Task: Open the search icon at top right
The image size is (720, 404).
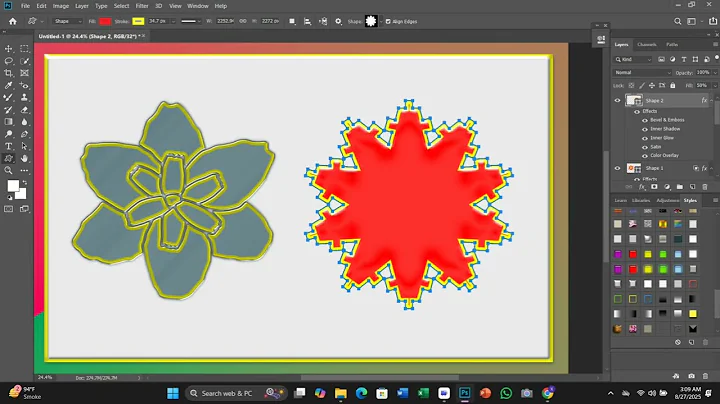Action: 677,21
